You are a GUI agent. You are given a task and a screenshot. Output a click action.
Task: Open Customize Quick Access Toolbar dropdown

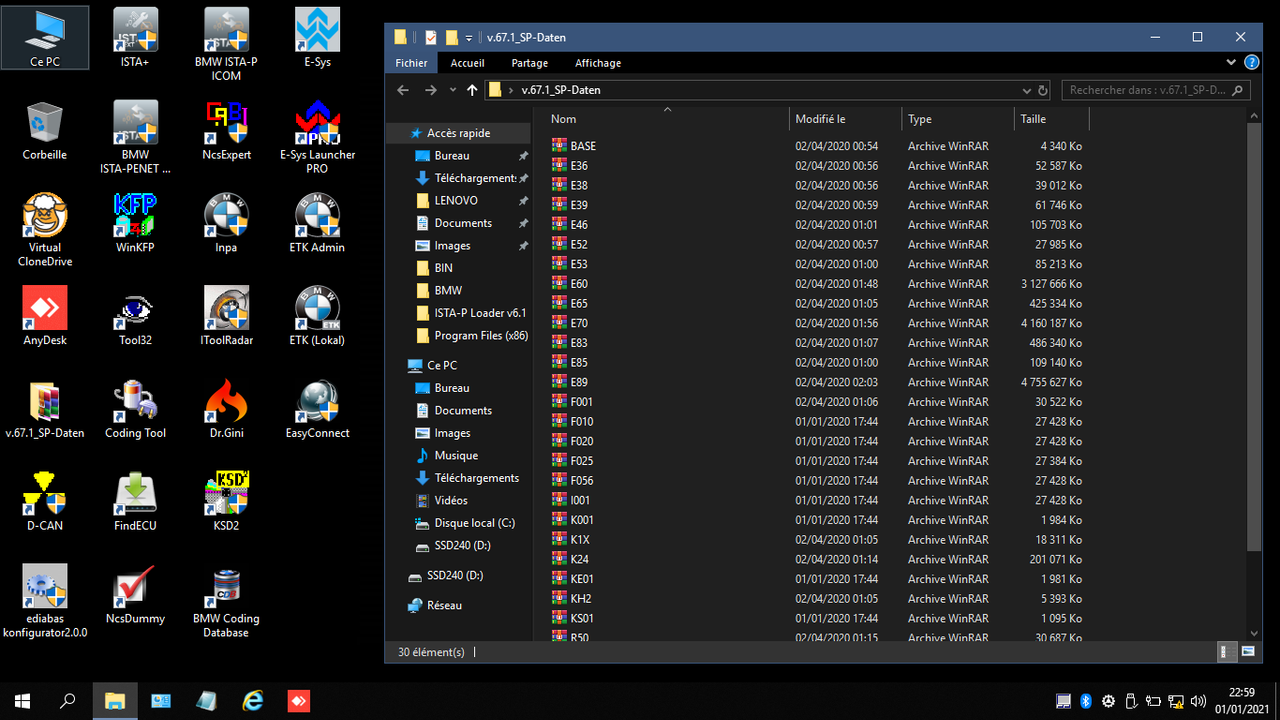pyautogui.click(x=469, y=38)
